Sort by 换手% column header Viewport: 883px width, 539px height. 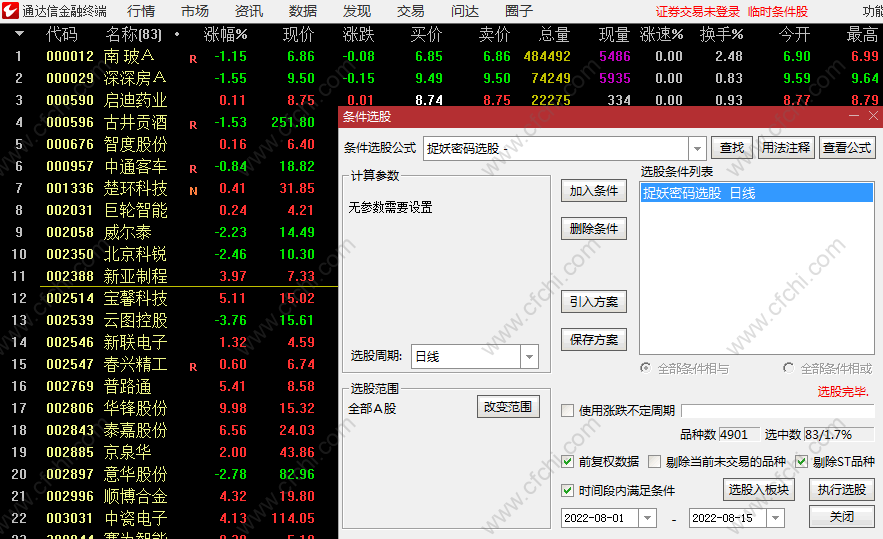[x=721, y=35]
